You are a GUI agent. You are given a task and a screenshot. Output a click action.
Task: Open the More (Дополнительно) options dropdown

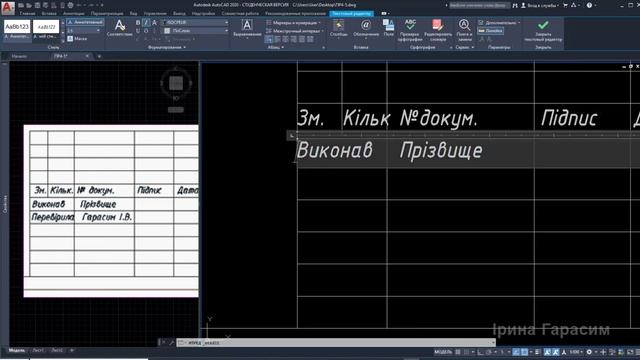[499, 23]
